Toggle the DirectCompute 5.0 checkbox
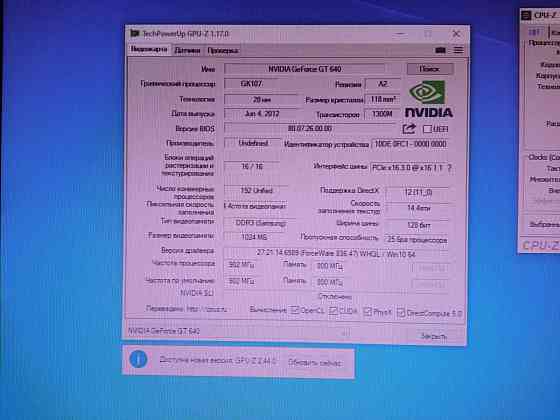Viewport: 560px width, 420px height. (401, 313)
